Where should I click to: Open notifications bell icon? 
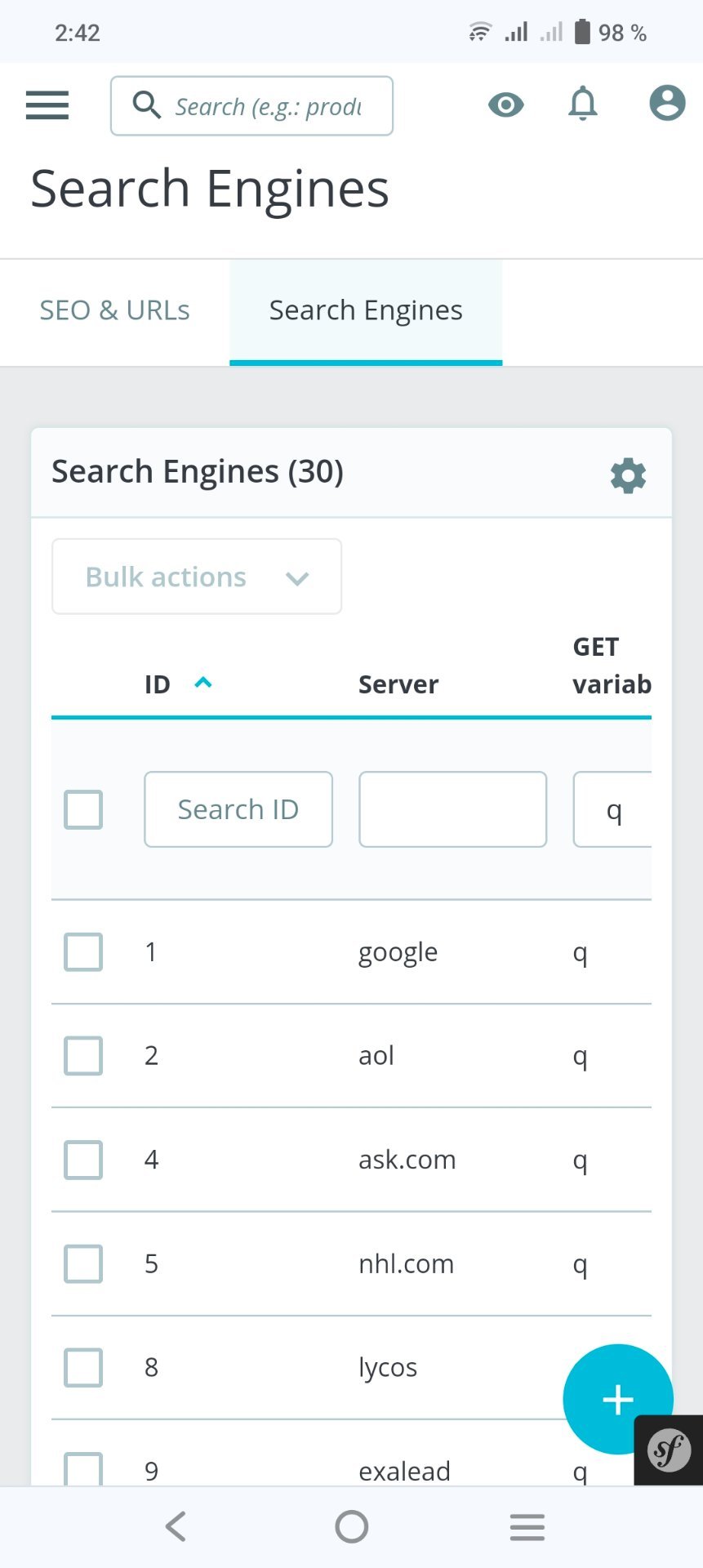[583, 105]
